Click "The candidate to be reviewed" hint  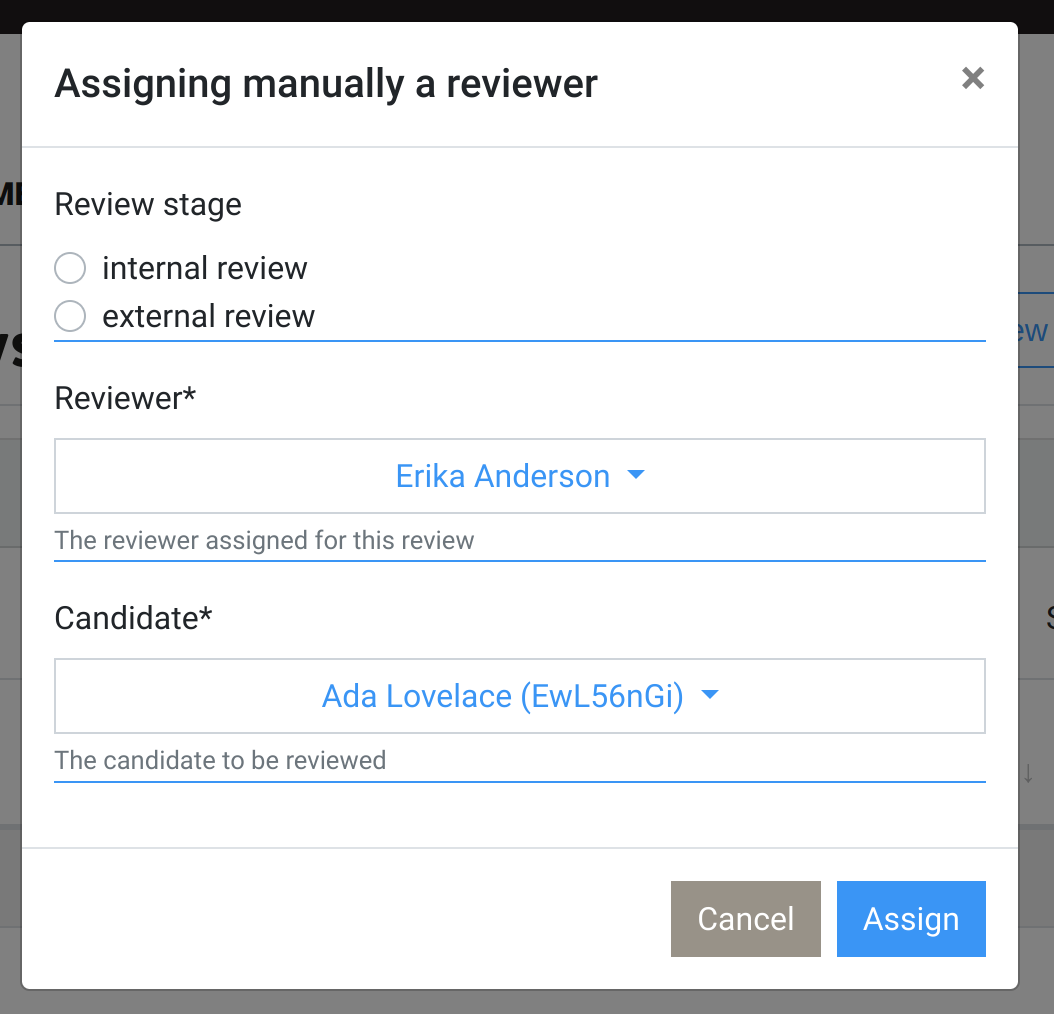coord(220,761)
